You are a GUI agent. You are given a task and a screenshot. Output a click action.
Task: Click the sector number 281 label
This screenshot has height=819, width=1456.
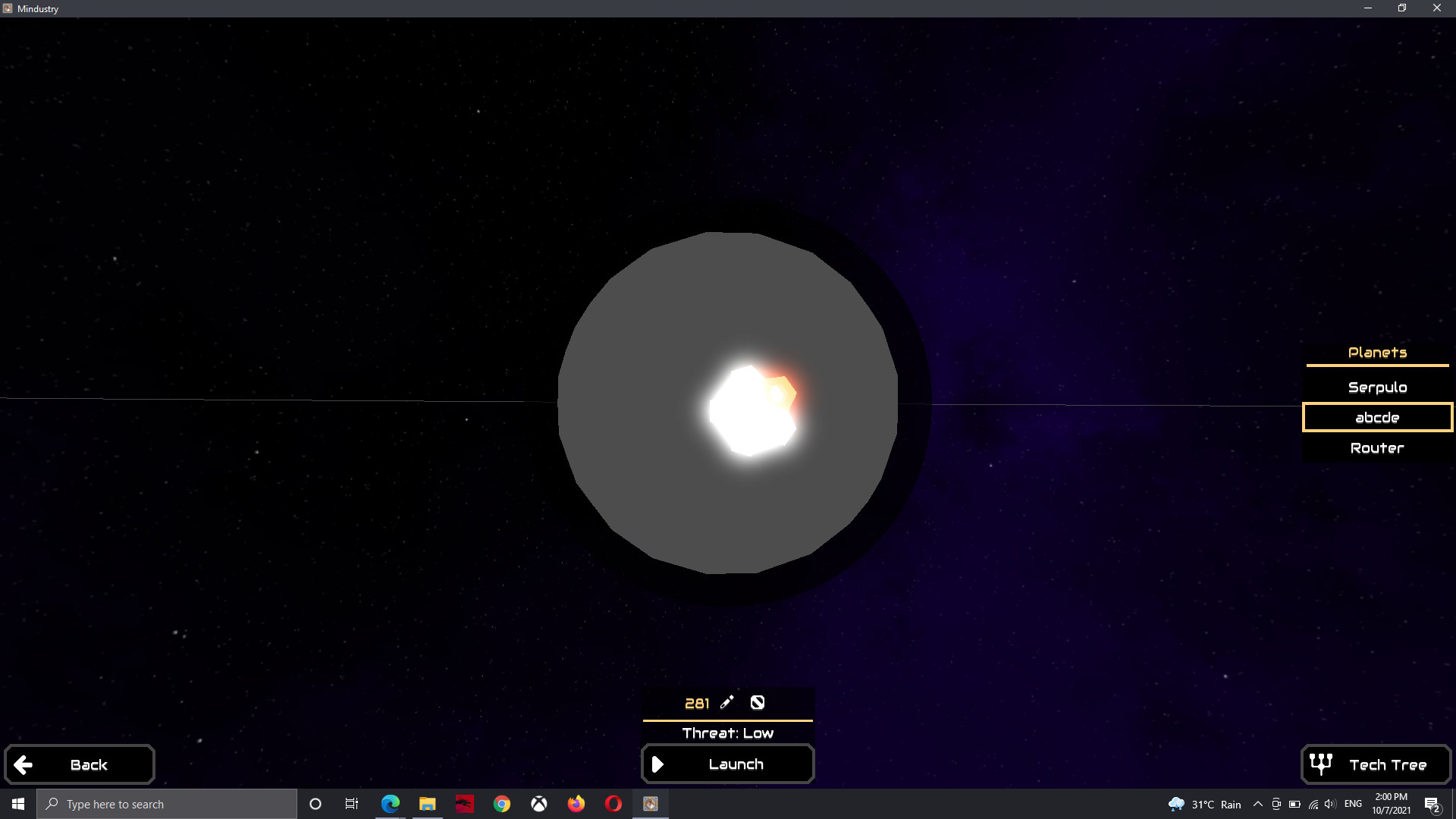(x=697, y=703)
